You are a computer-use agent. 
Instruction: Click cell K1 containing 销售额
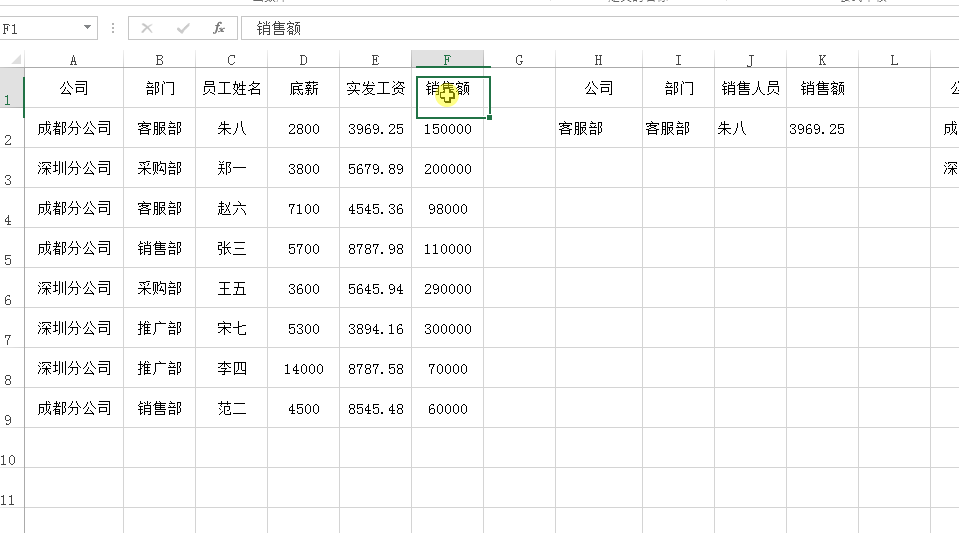(823, 89)
